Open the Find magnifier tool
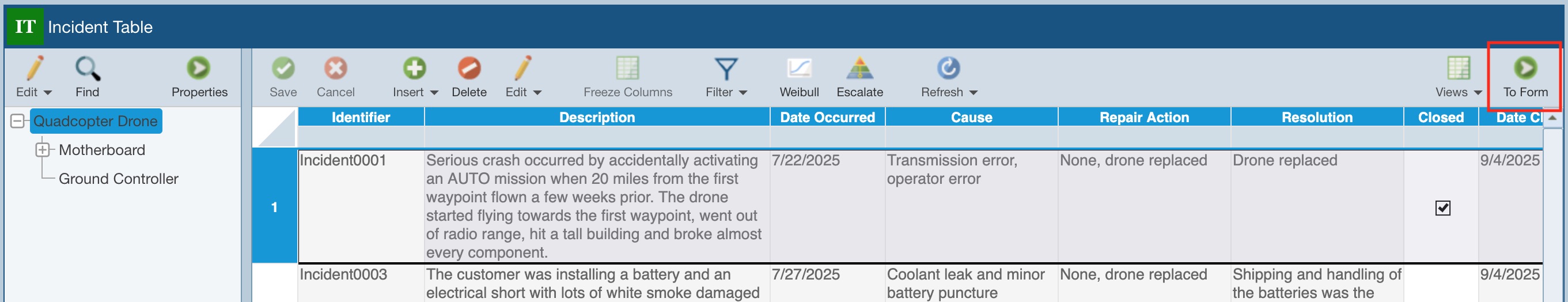This screenshot has height=302, width=1568. pos(88,69)
